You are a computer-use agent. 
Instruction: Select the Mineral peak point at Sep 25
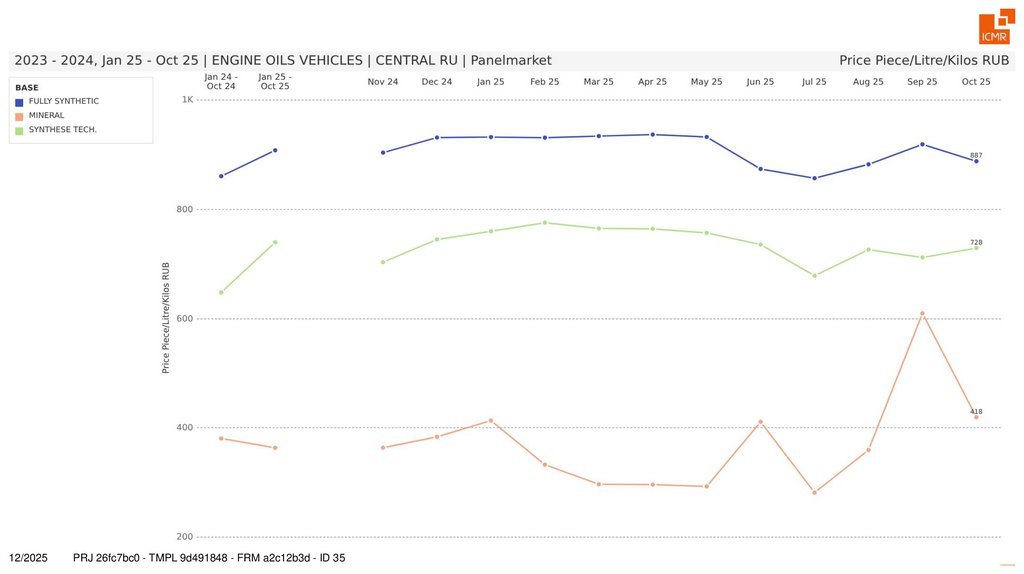click(x=922, y=313)
